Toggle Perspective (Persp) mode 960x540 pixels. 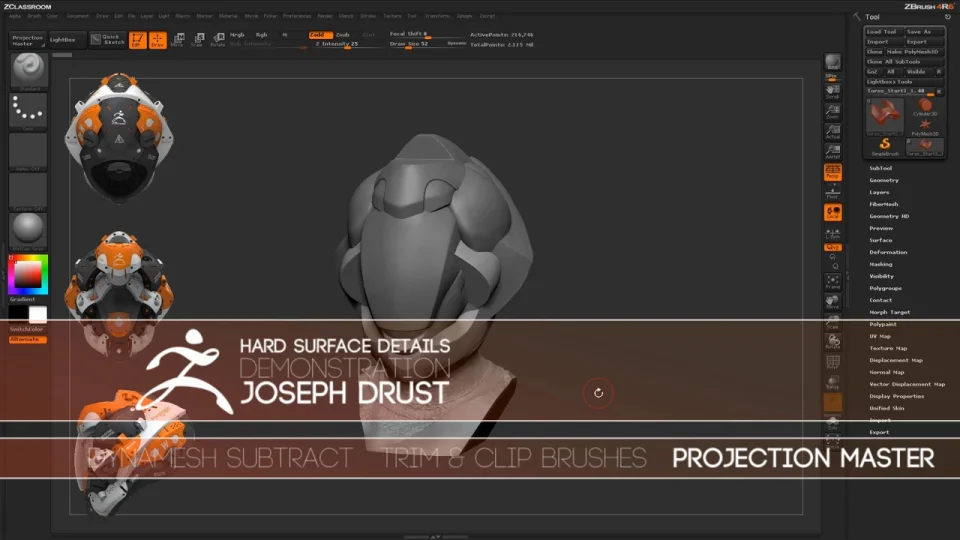pos(833,173)
